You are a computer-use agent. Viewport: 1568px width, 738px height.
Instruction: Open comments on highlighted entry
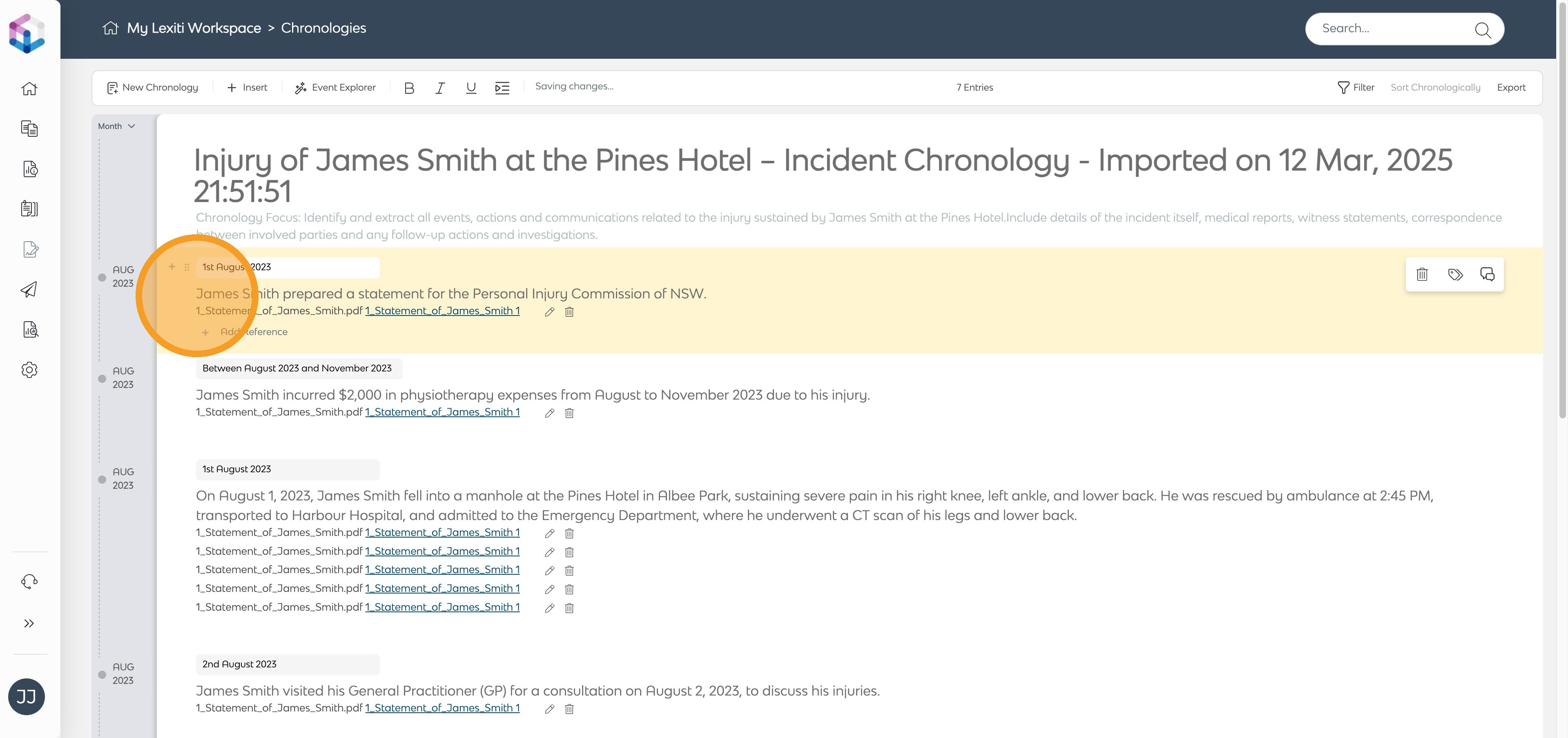[x=1487, y=274]
